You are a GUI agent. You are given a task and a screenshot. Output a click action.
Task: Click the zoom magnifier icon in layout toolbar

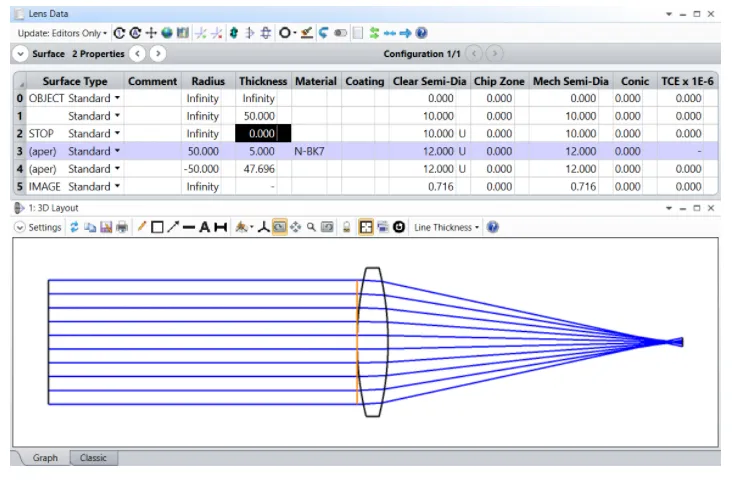click(311, 228)
